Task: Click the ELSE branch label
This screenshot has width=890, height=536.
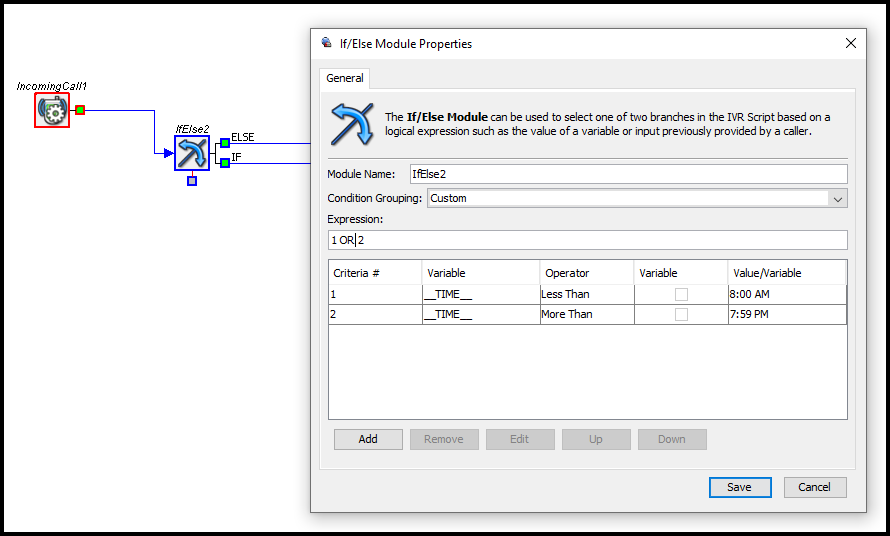Action: [x=242, y=137]
